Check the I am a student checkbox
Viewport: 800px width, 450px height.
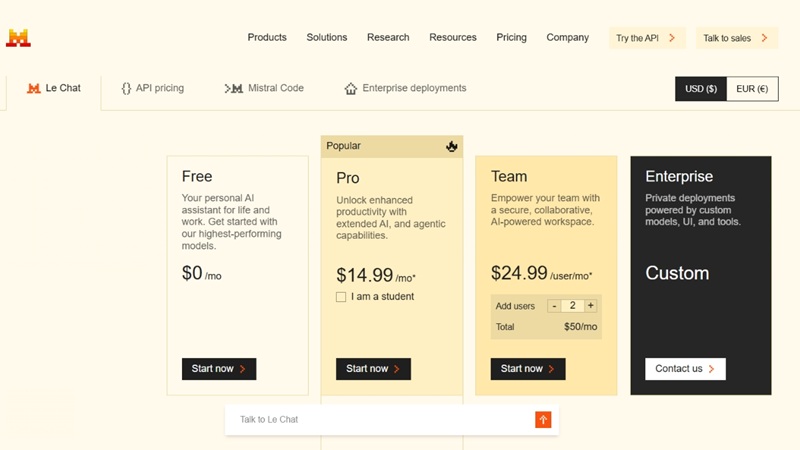tap(341, 297)
